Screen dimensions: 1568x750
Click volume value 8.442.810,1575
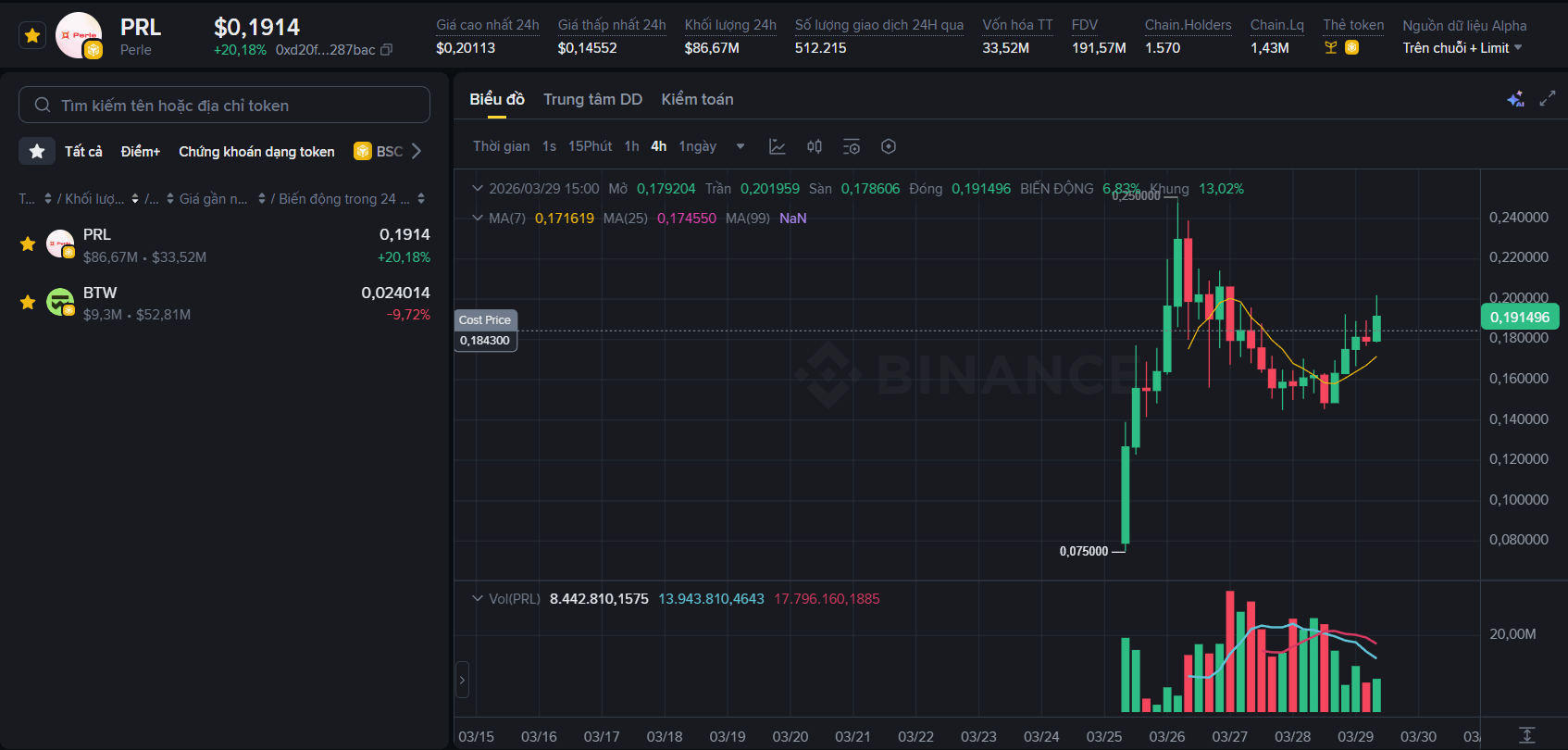pyautogui.click(x=599, y=599)
